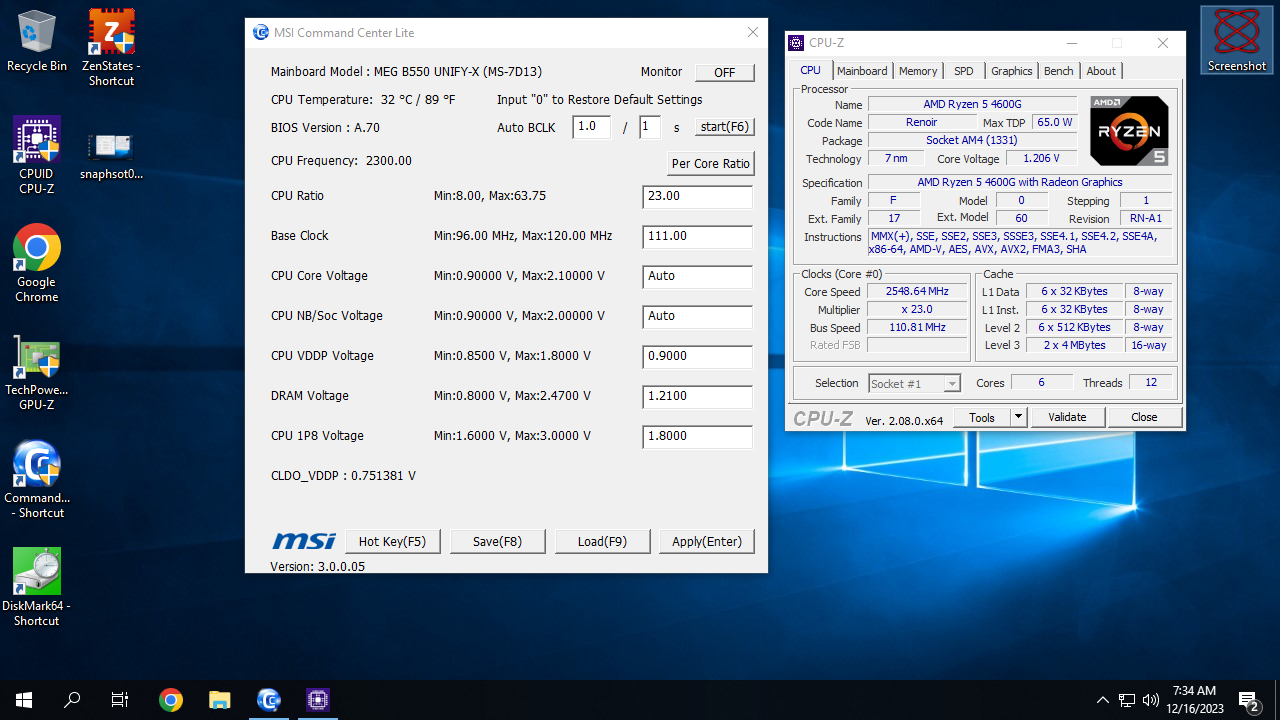Screen dimensions: 1280x720
Task: Open Command Center shortcut on desktop
Action: point(37,479)
